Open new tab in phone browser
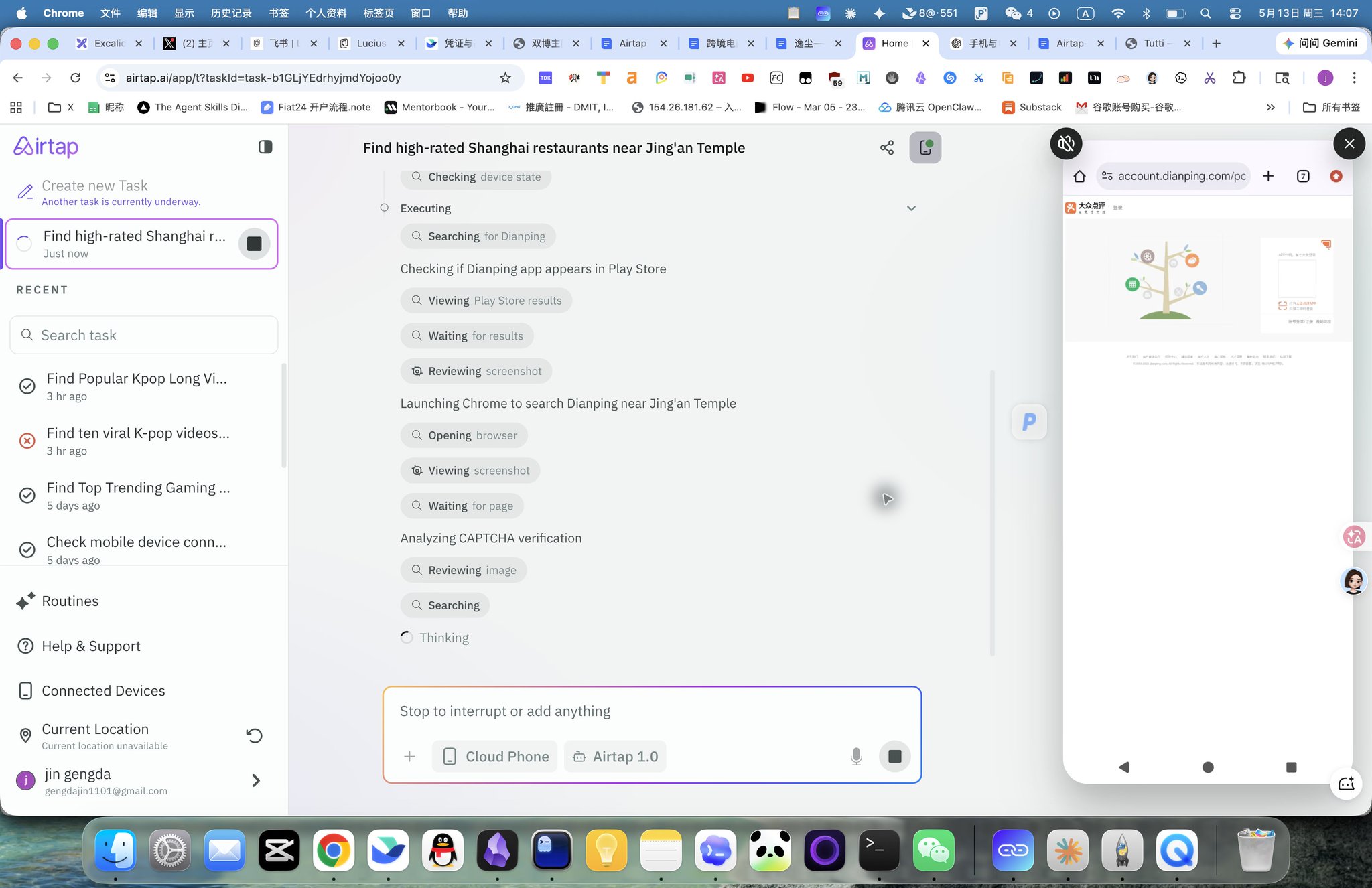 coord(1268,176)
